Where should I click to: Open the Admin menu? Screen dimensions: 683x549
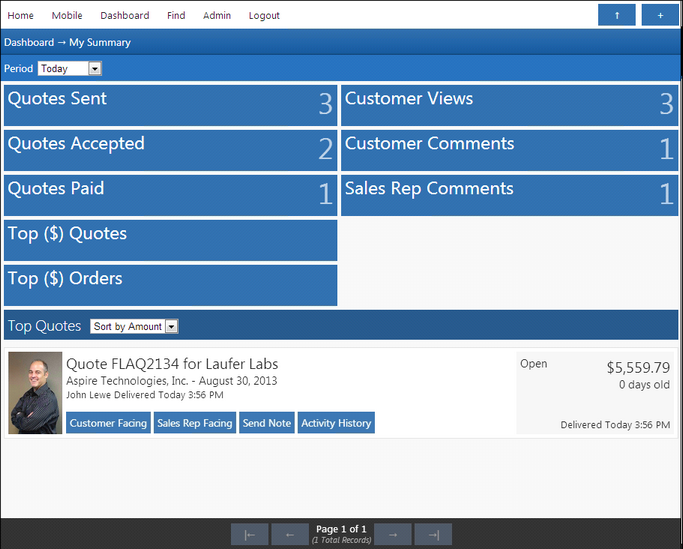[x=217, y=16]
